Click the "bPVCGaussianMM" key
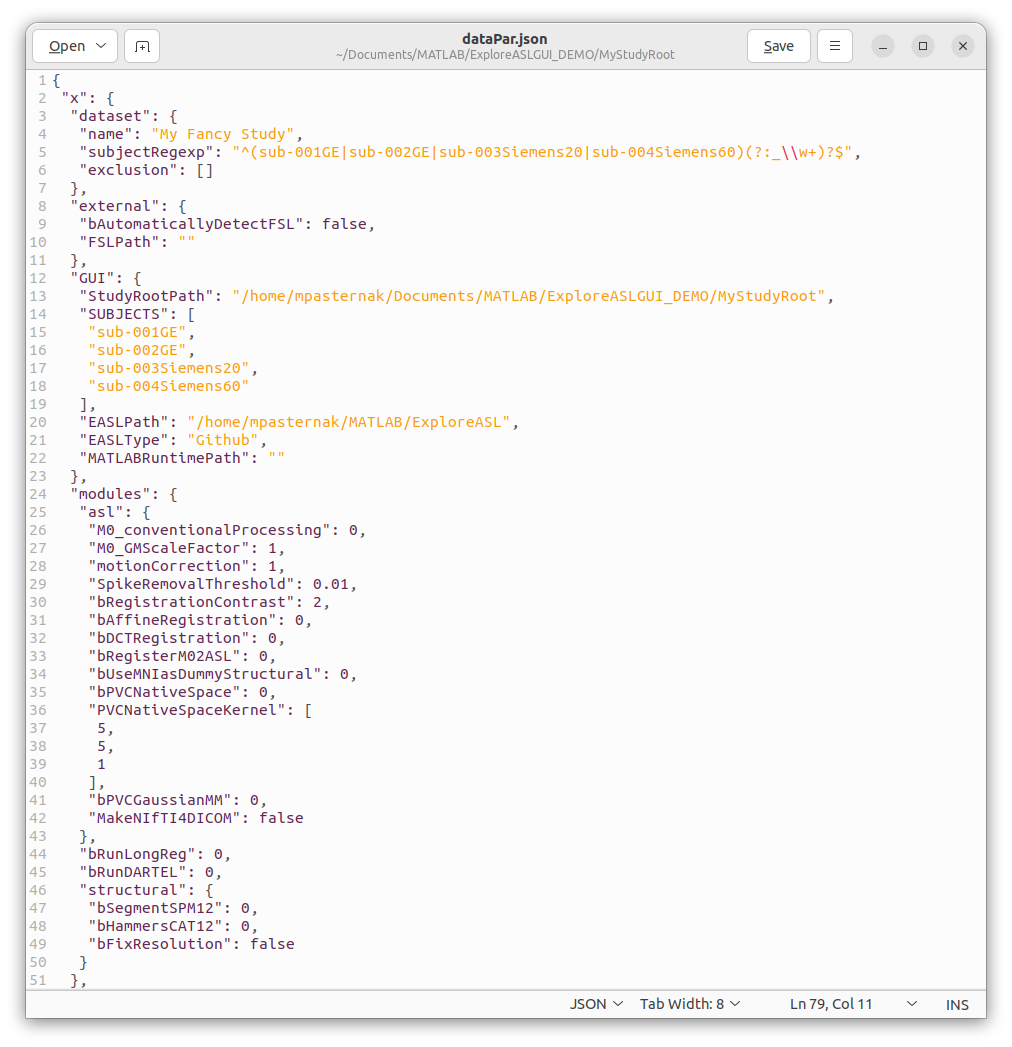This screenshot has width=1012, height=1047. pyautogui.click(x=160, y=801)
